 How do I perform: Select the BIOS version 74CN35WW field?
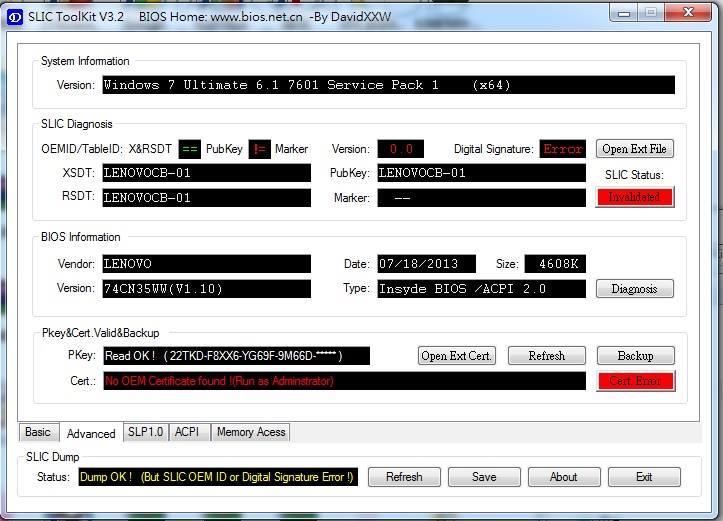point(206,289)
